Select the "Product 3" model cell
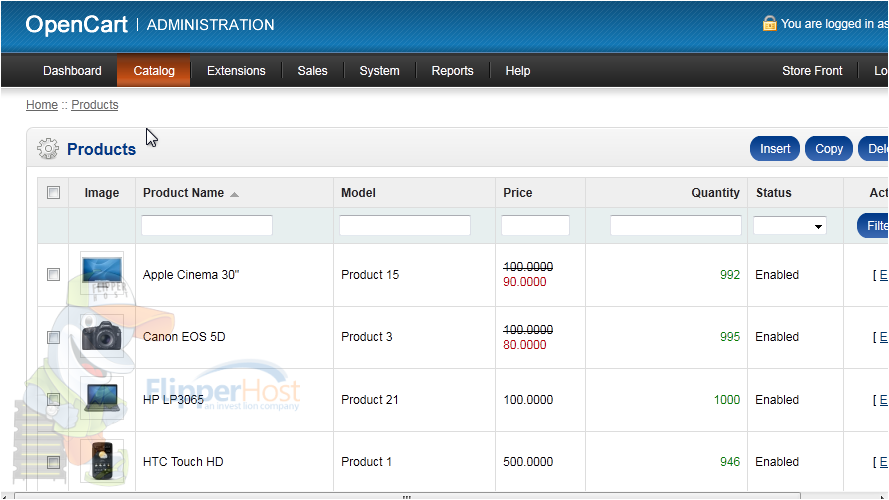The width and height of the screenshot is (889, 500). (366, 337)
